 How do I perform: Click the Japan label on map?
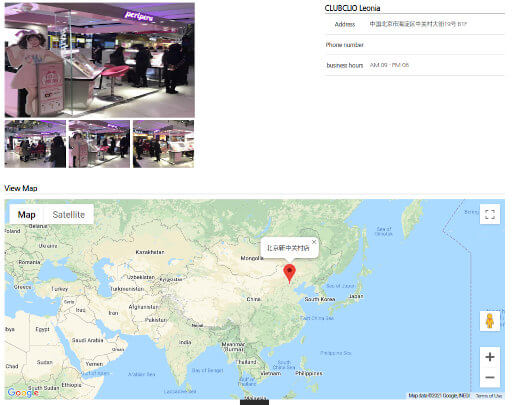(356, 296)
